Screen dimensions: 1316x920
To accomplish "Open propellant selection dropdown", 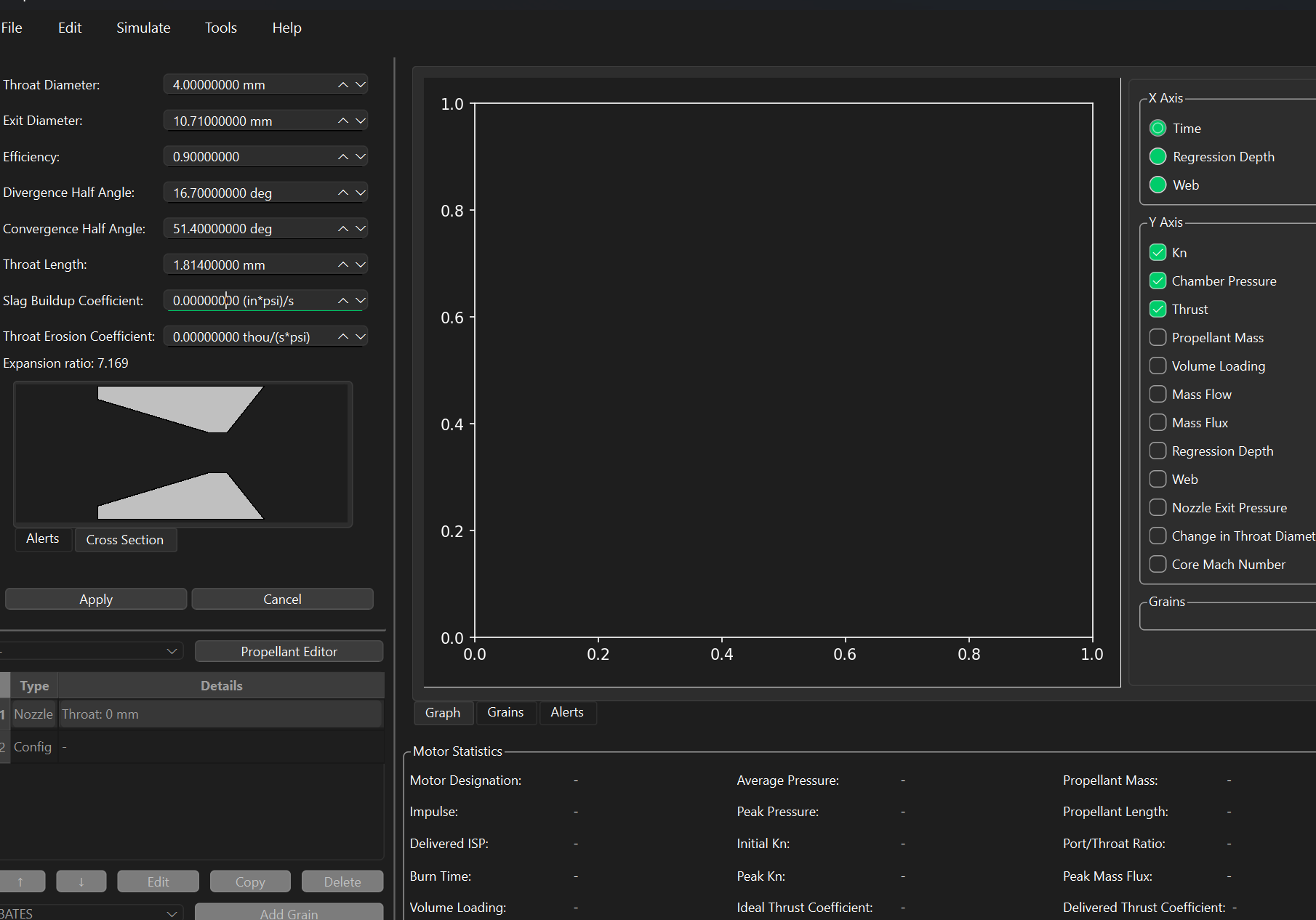I will 91,651.
